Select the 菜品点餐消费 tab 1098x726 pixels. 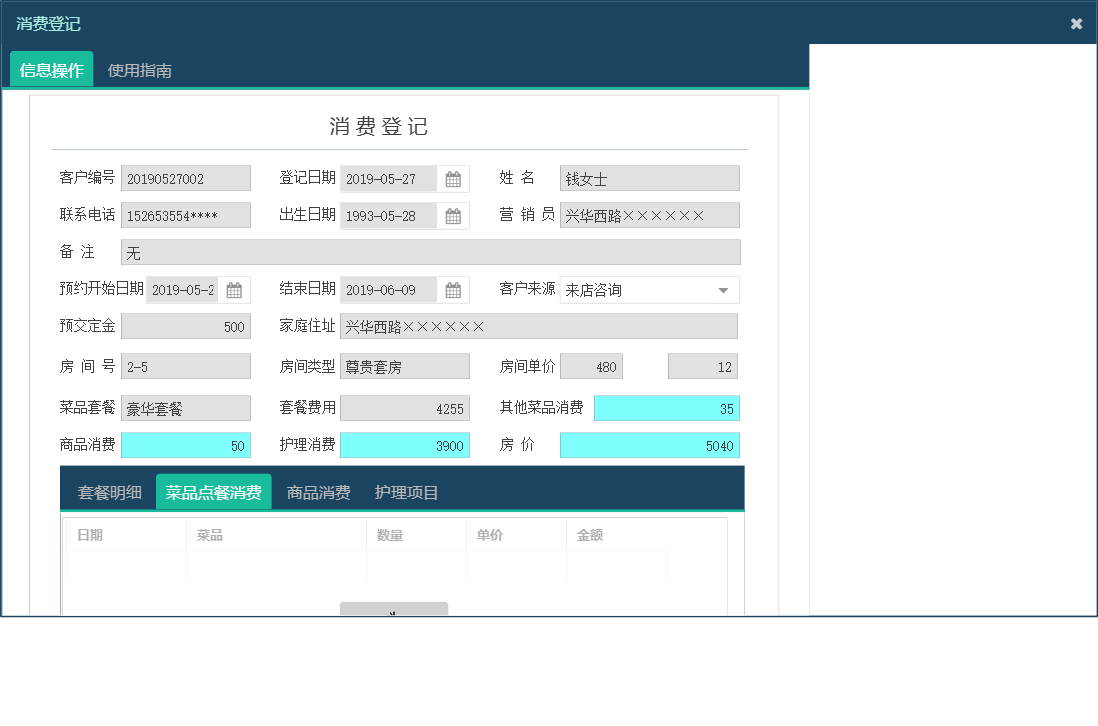click(213, 491)
